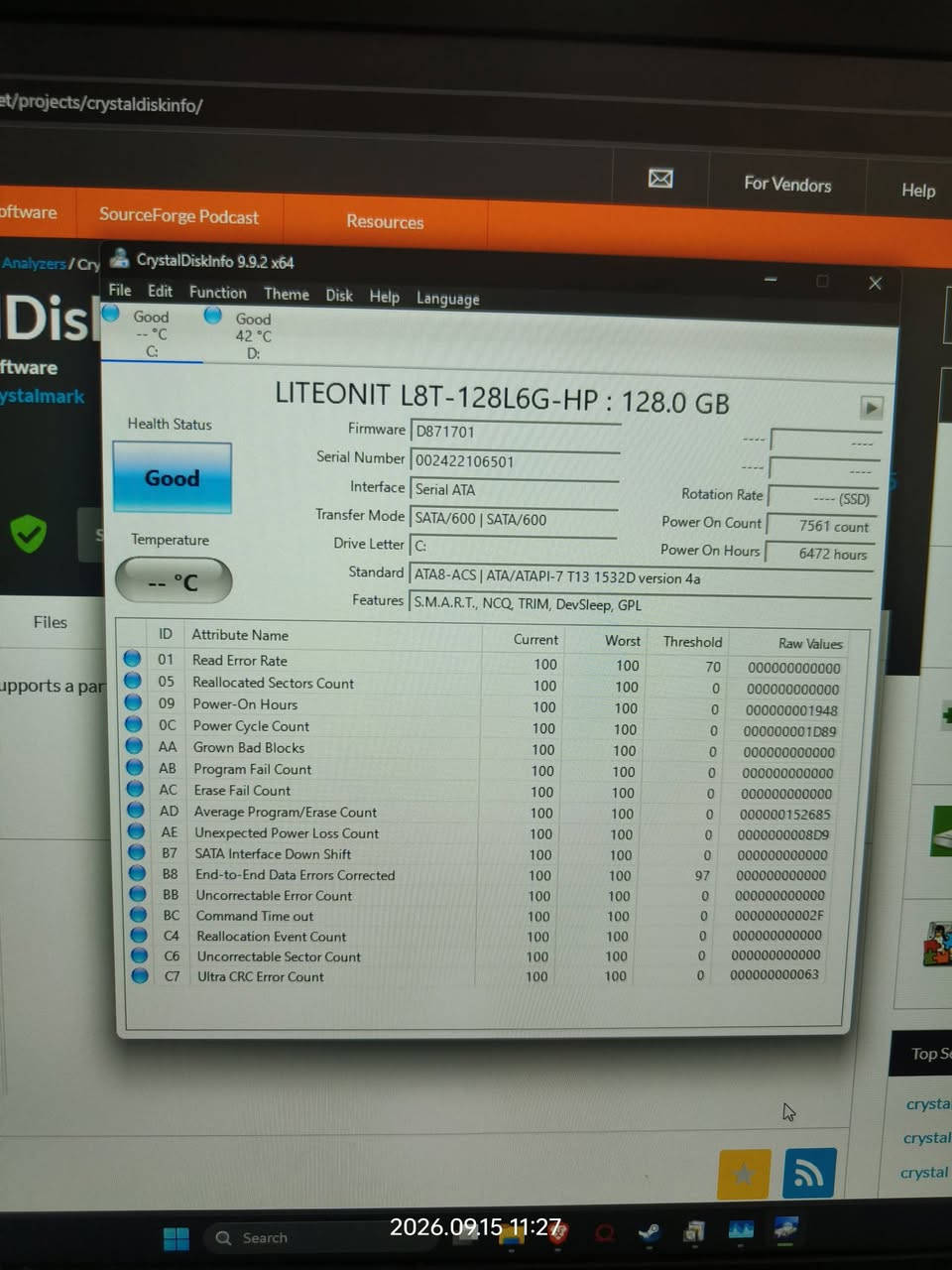The height and width of the screenshot is (1270, 952).
Task: Click the envelope mail icon on SourceForge page
Action: 660,179
